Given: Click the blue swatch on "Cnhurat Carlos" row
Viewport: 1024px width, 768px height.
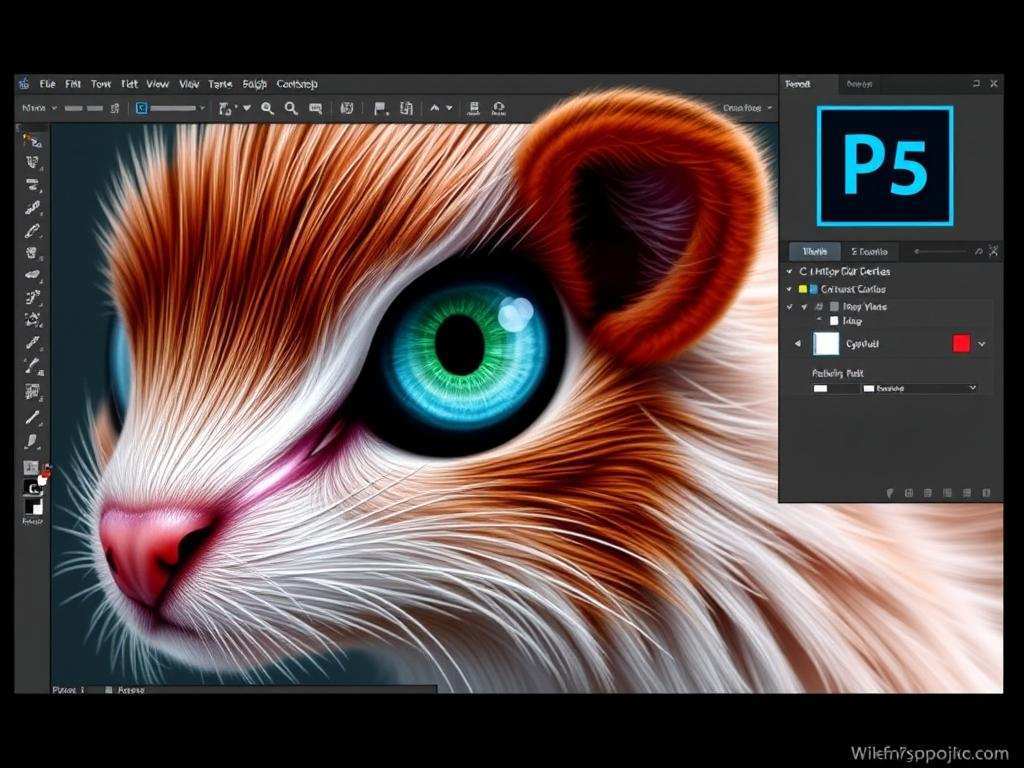Looking at the screenshot, I should (x=814, y=289).
